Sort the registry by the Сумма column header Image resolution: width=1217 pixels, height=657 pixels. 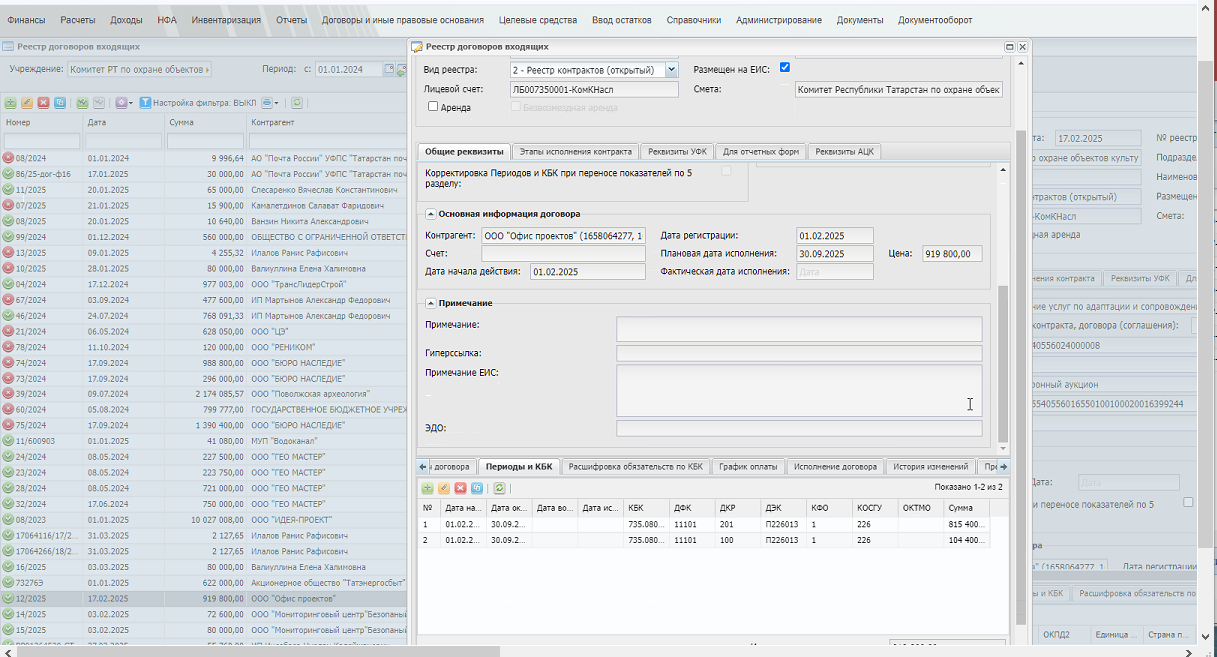[206, 122]
